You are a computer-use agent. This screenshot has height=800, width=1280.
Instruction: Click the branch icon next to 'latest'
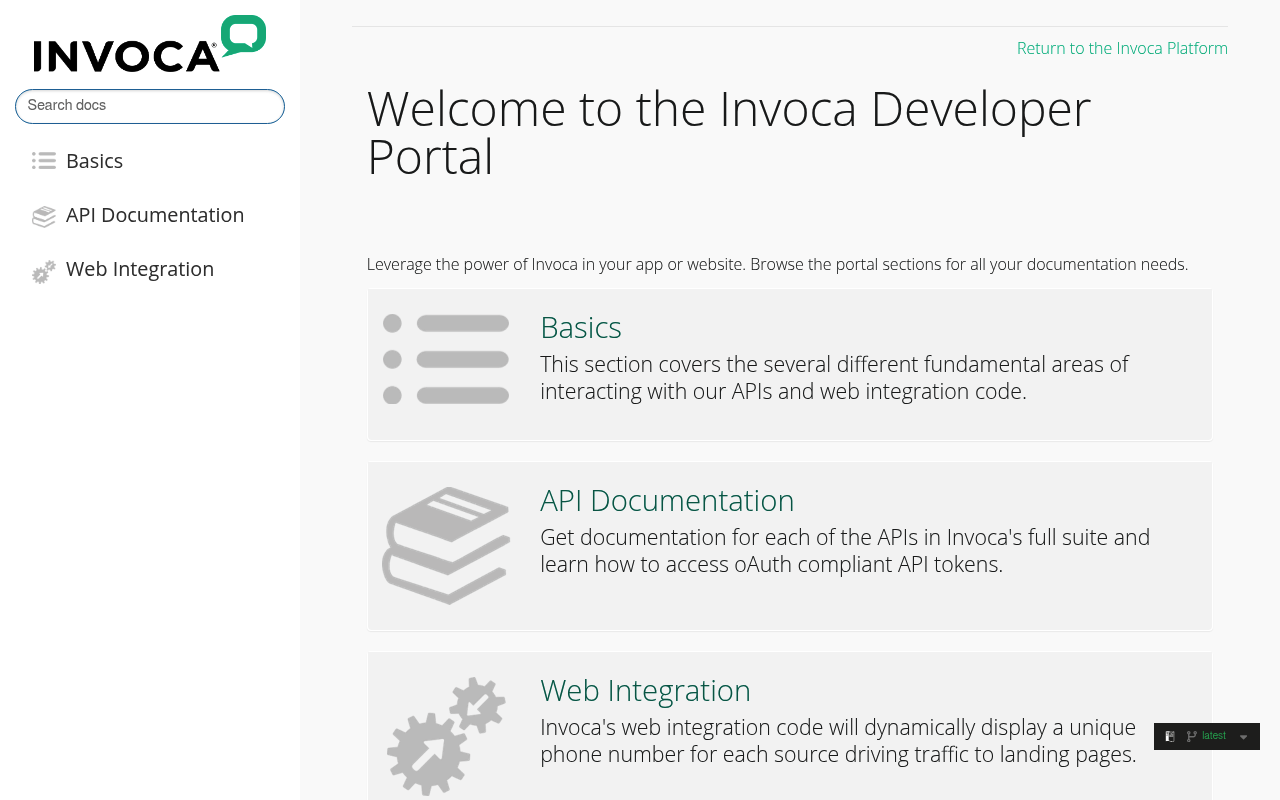[x=1192, y=737]
